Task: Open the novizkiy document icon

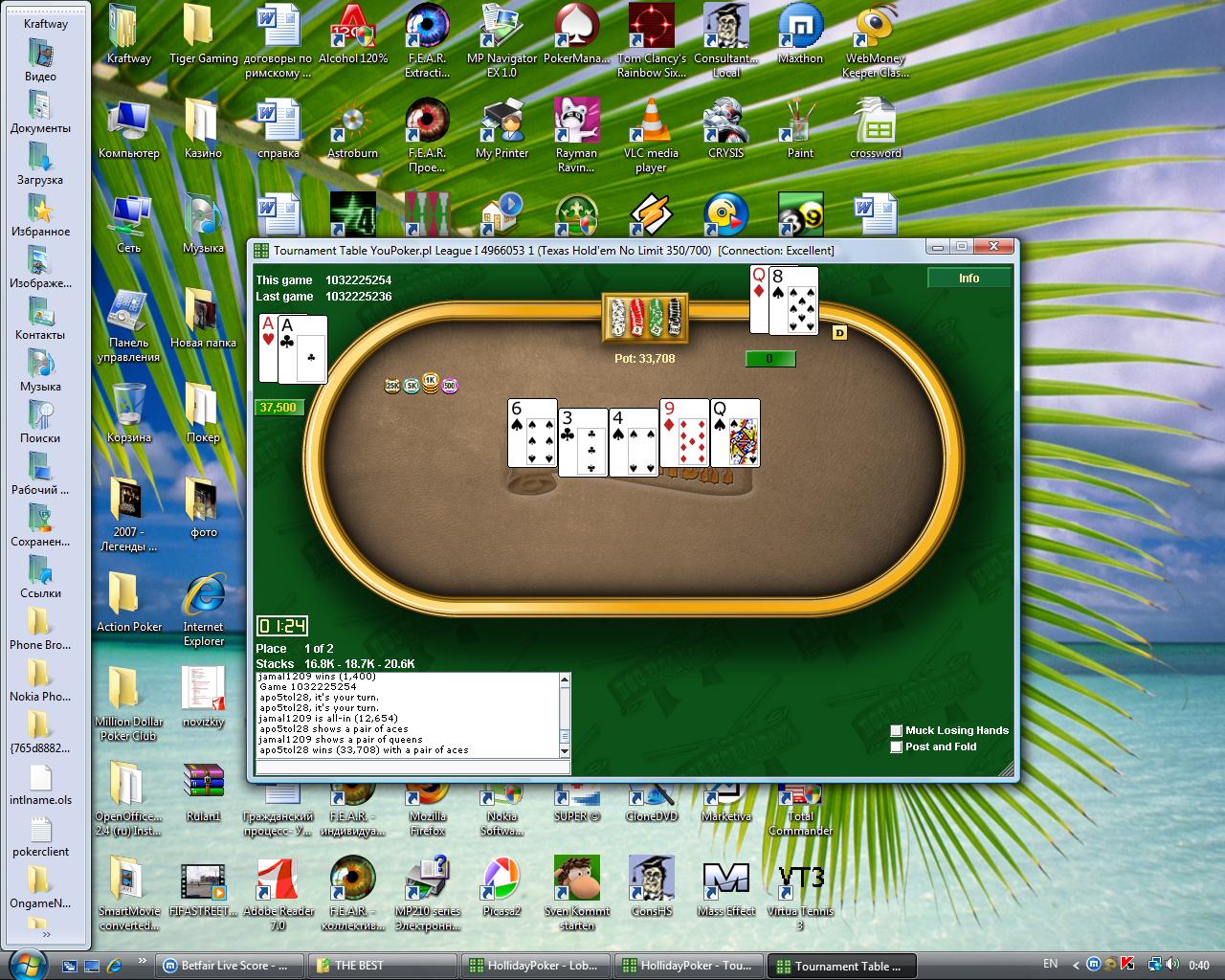Action: click(x=203, y=698)
